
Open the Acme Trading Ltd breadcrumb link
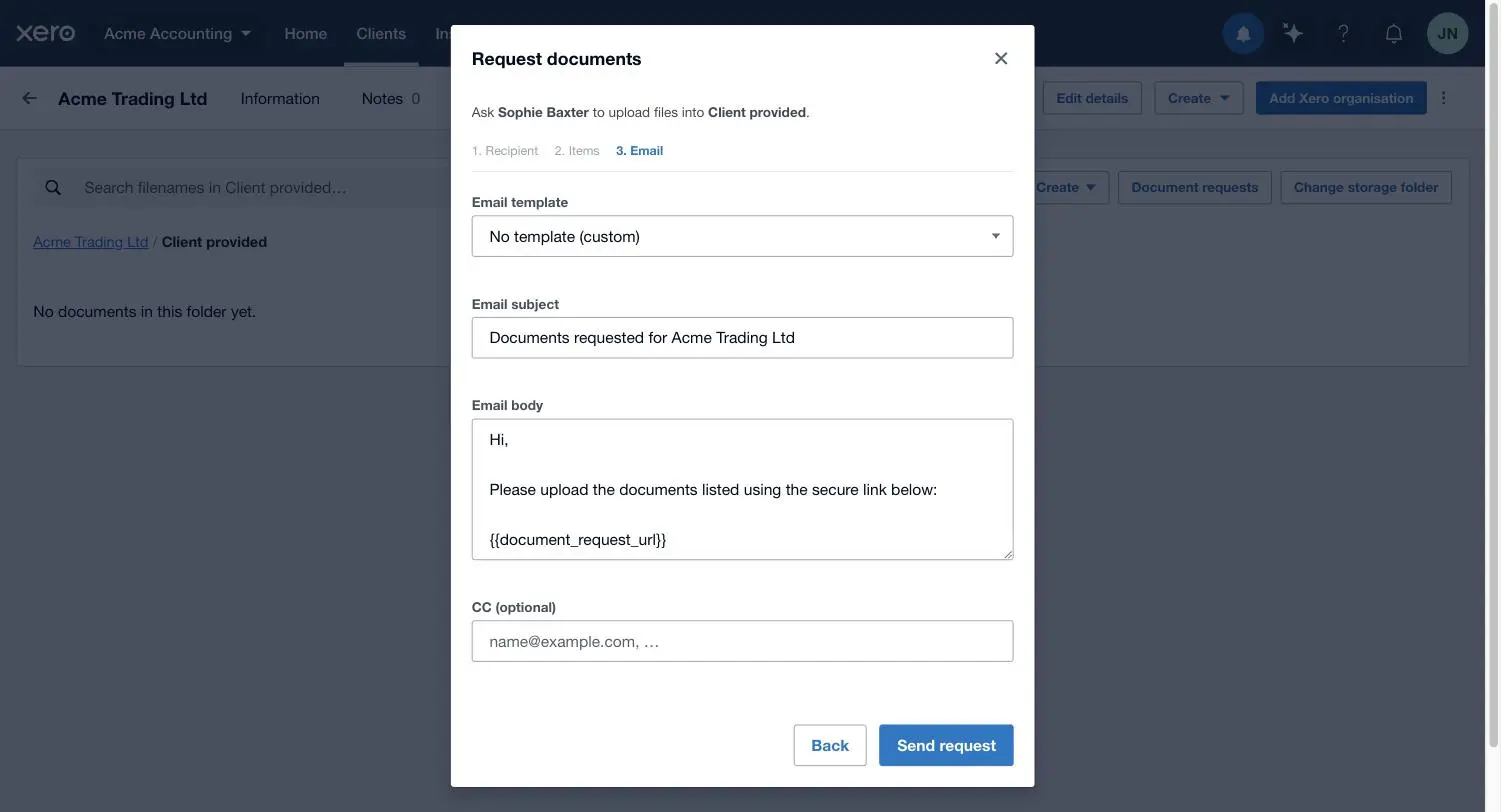click(x=90, y=242)
